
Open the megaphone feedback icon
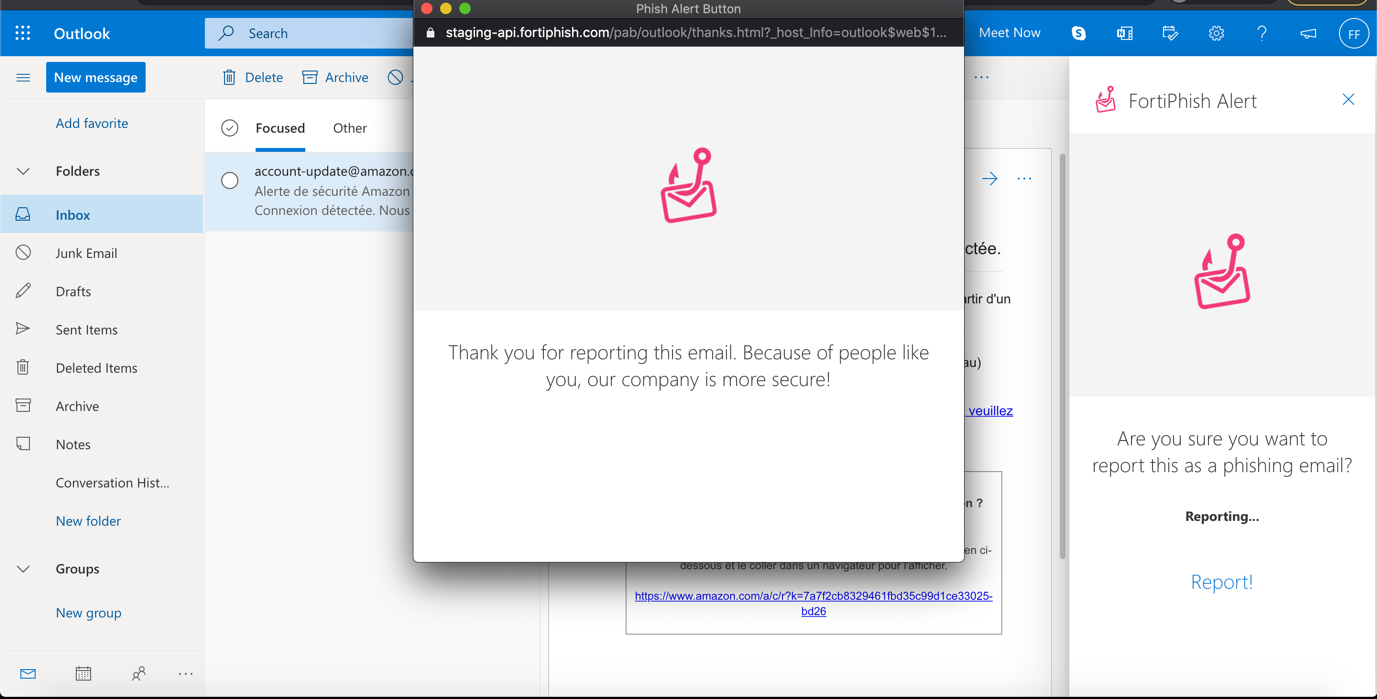1308,33
